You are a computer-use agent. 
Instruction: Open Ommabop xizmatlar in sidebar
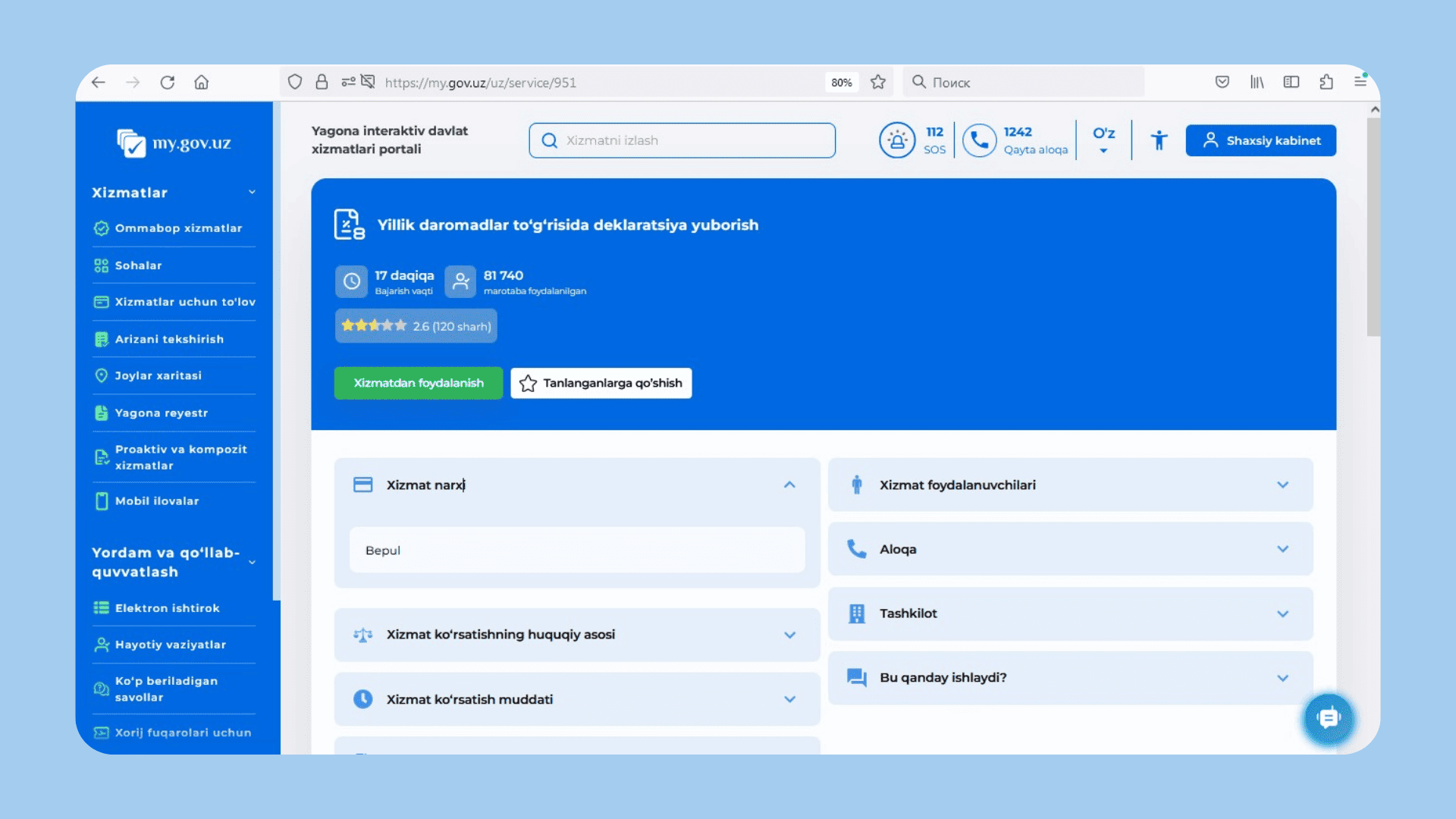tap(178, 228)
